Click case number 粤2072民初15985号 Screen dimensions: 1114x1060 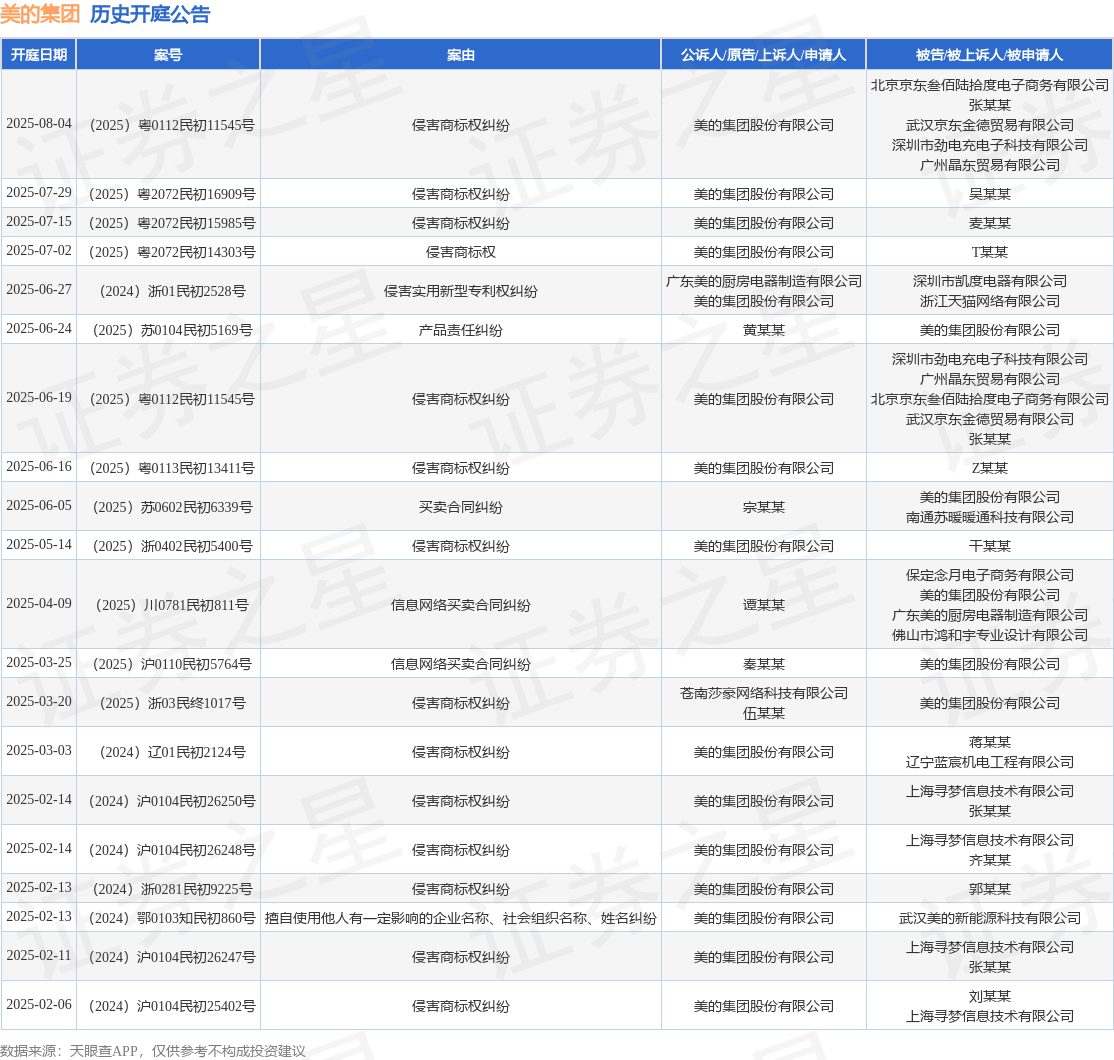click(172, 223)
